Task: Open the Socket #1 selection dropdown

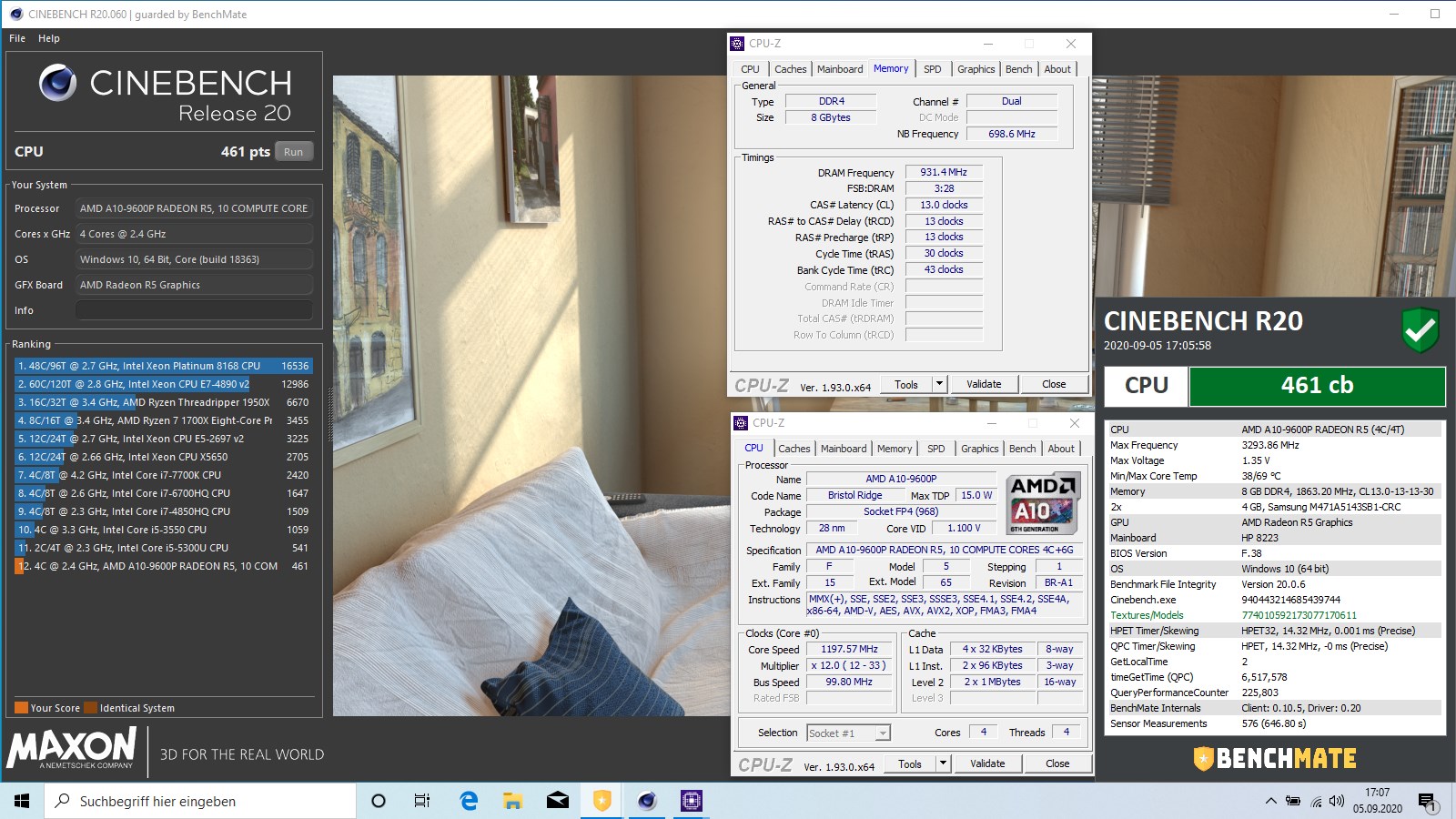Action: (848, 733)
